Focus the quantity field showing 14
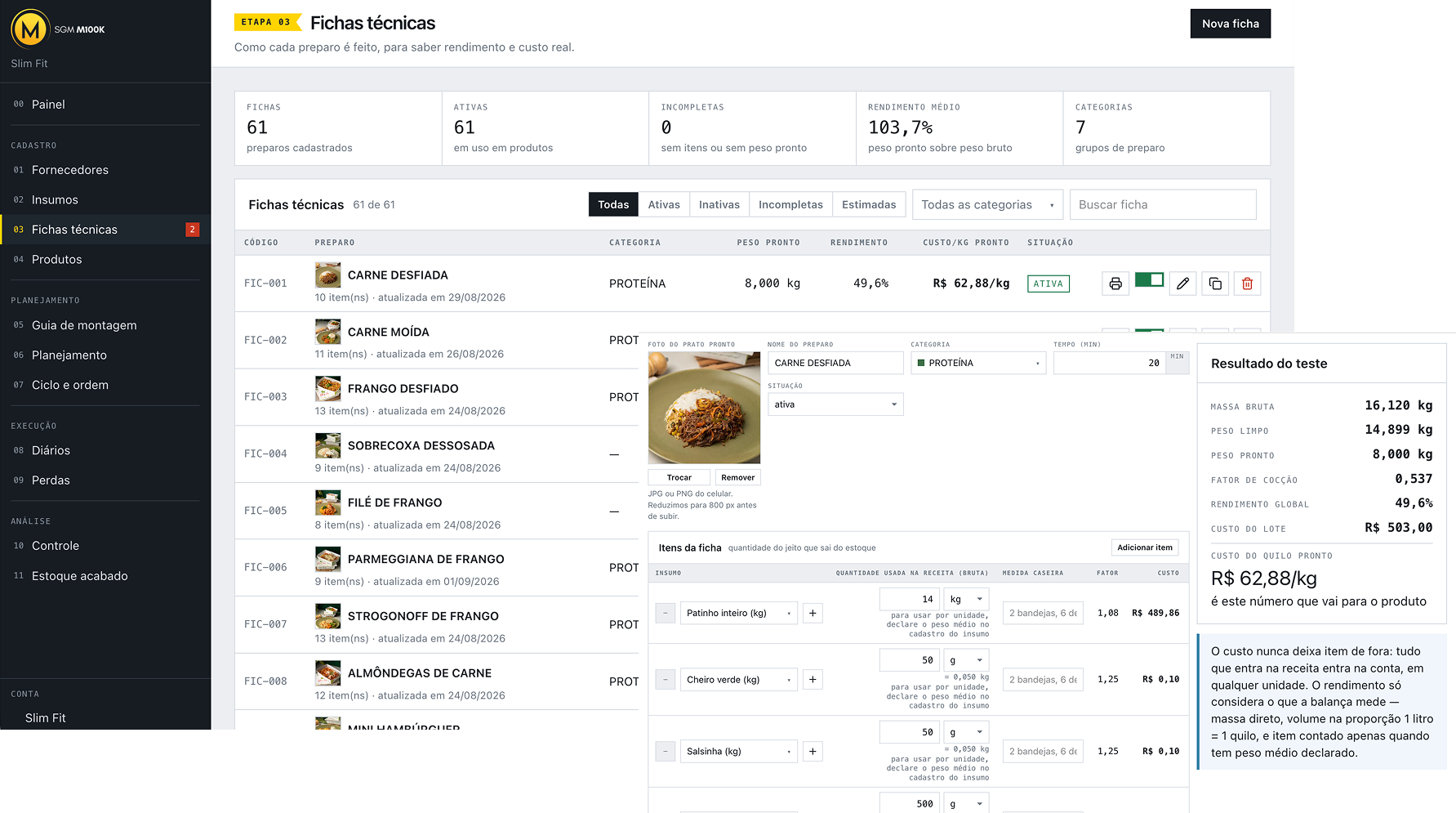Image resolution: width=1456 pixels, height=813 pixels. (909, 599)
